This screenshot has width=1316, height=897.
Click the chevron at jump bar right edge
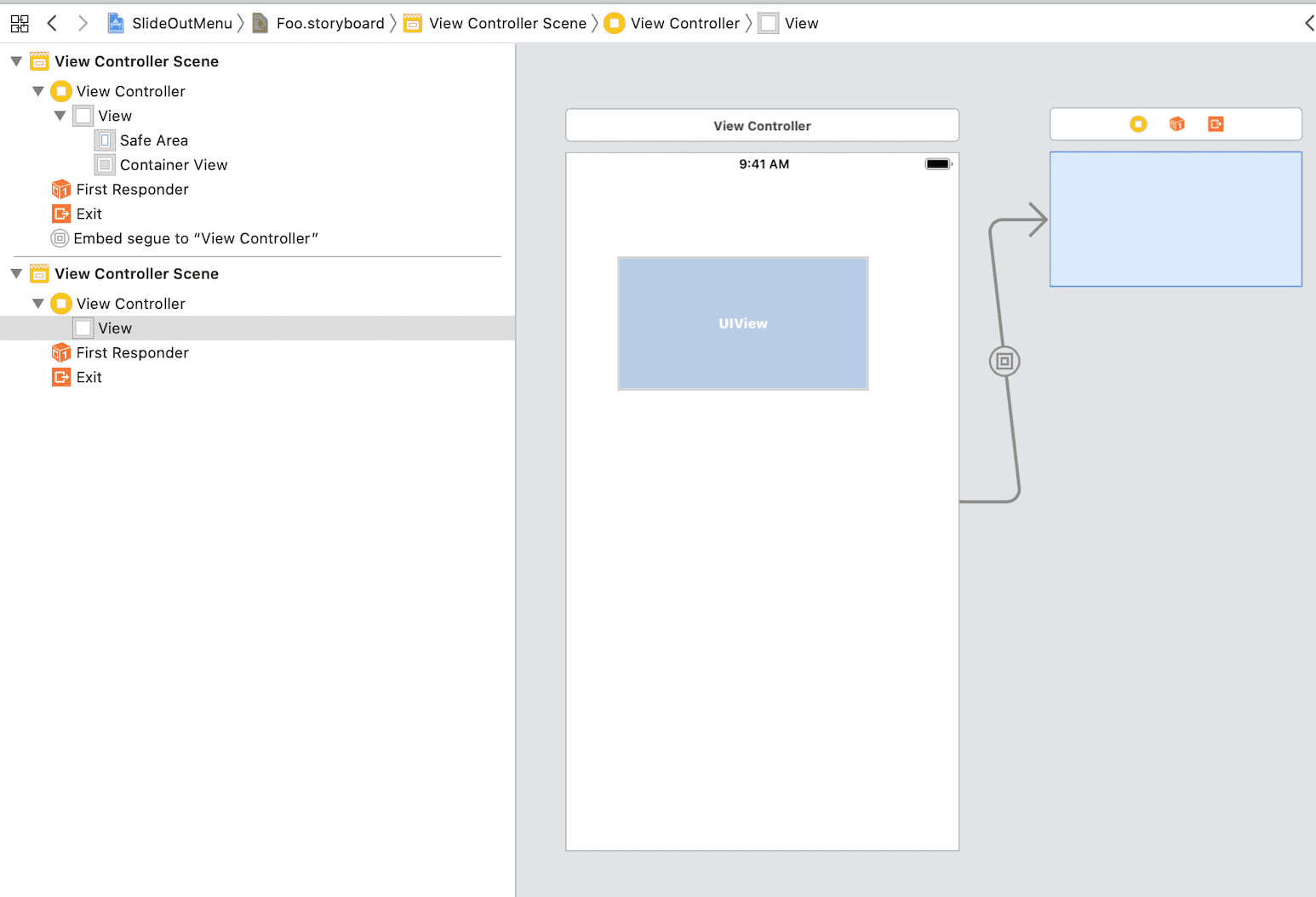tap(1309, 23)
